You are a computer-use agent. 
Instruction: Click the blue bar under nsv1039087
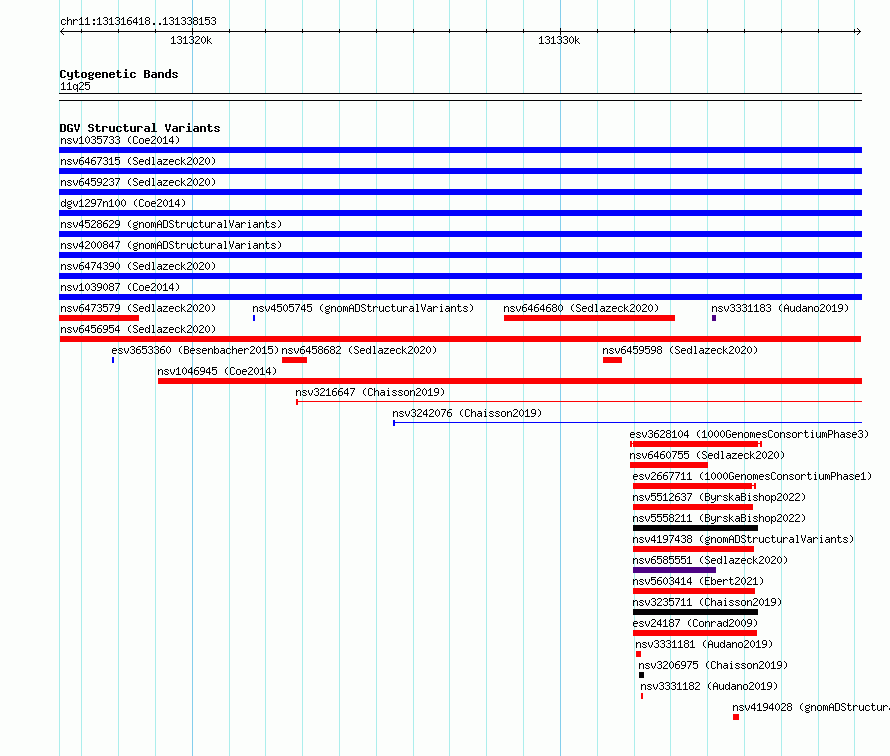[x=460, y=297]
